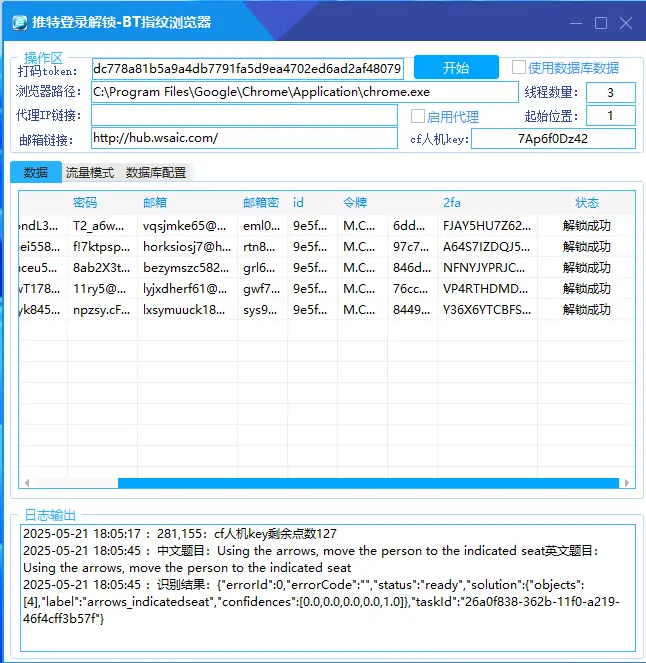Click the log line about cf人机key剩余点数127
The height and width of the screenshot is (663, 646).
pyautogui.click(x=180, y=534)
